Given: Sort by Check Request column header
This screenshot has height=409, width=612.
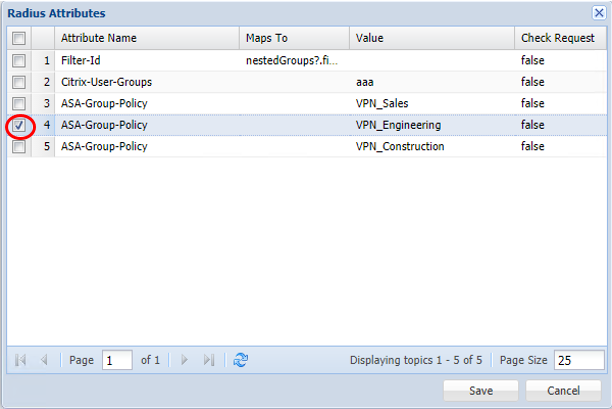Looking at the screenshot, I should pyautogui.click(x=558, y=38).
